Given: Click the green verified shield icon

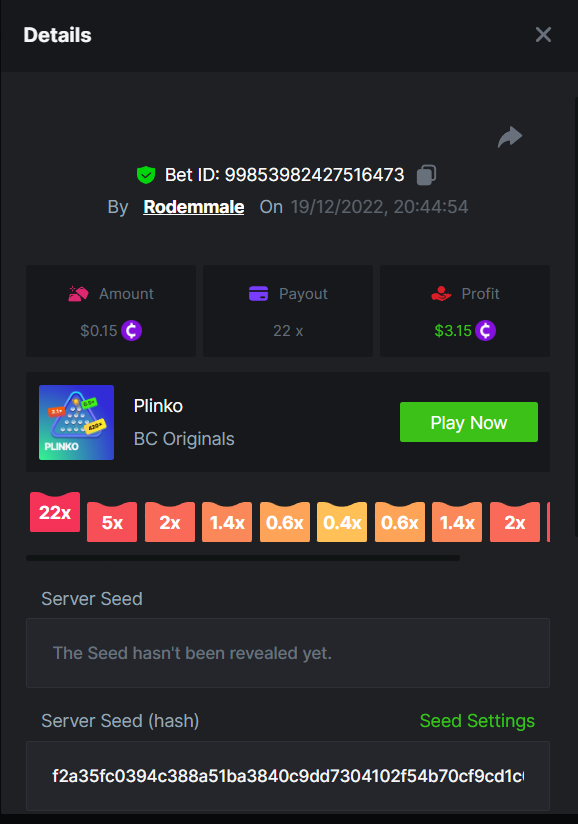Looking at the screenshot, I should tap(146, 175).
